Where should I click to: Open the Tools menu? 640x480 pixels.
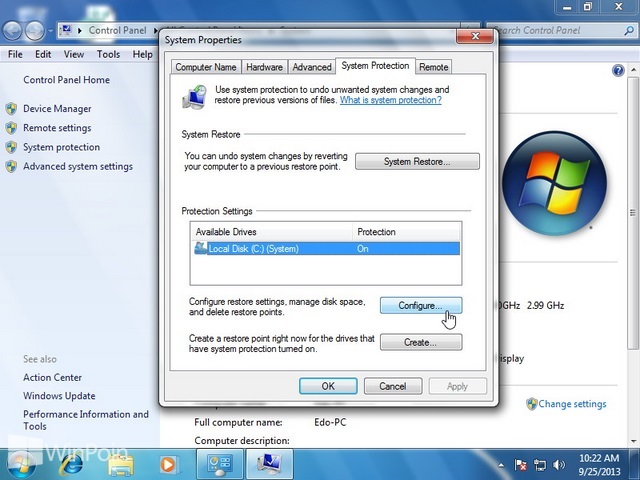[108, 54]
